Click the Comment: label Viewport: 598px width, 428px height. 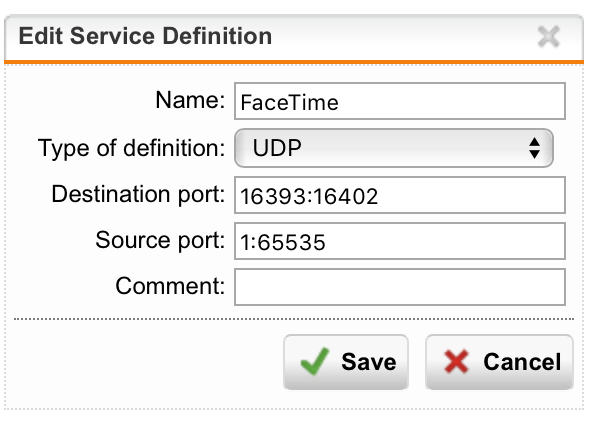point(170,286)
